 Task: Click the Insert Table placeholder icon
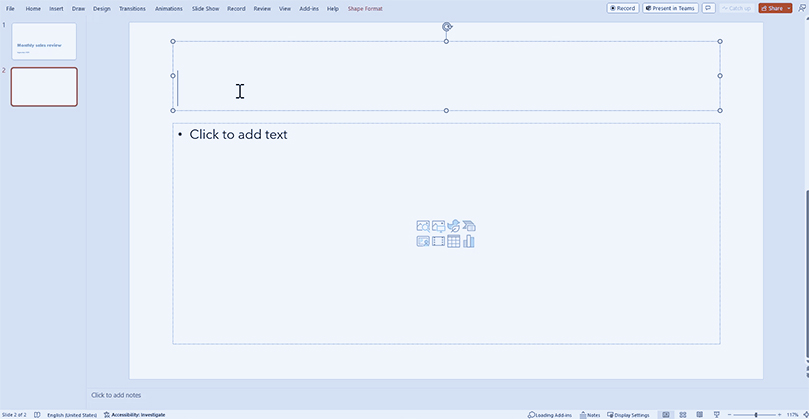point(454,241)
